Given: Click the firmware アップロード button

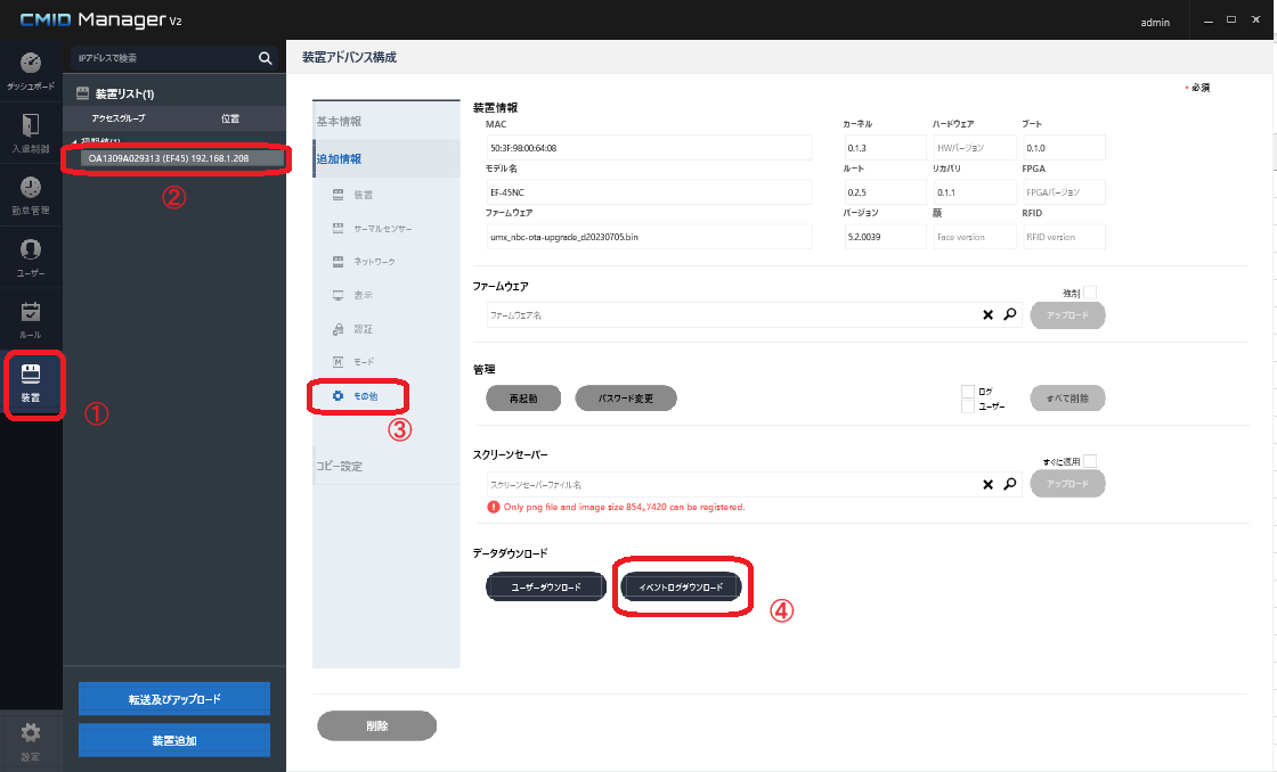Looking at the screenshot, I should click(x=1067, y=315).
